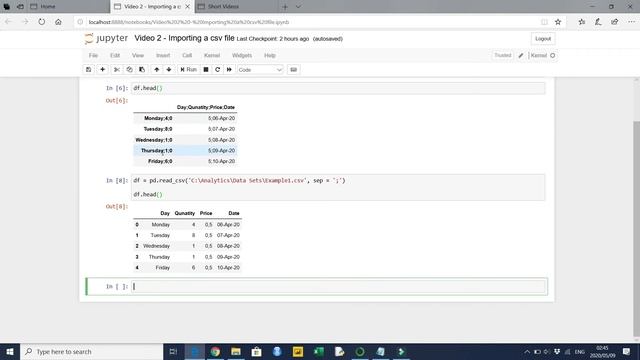This screenshot has width=640, height=360.
Task: Click the Price column header
Action: coord(206,213)
